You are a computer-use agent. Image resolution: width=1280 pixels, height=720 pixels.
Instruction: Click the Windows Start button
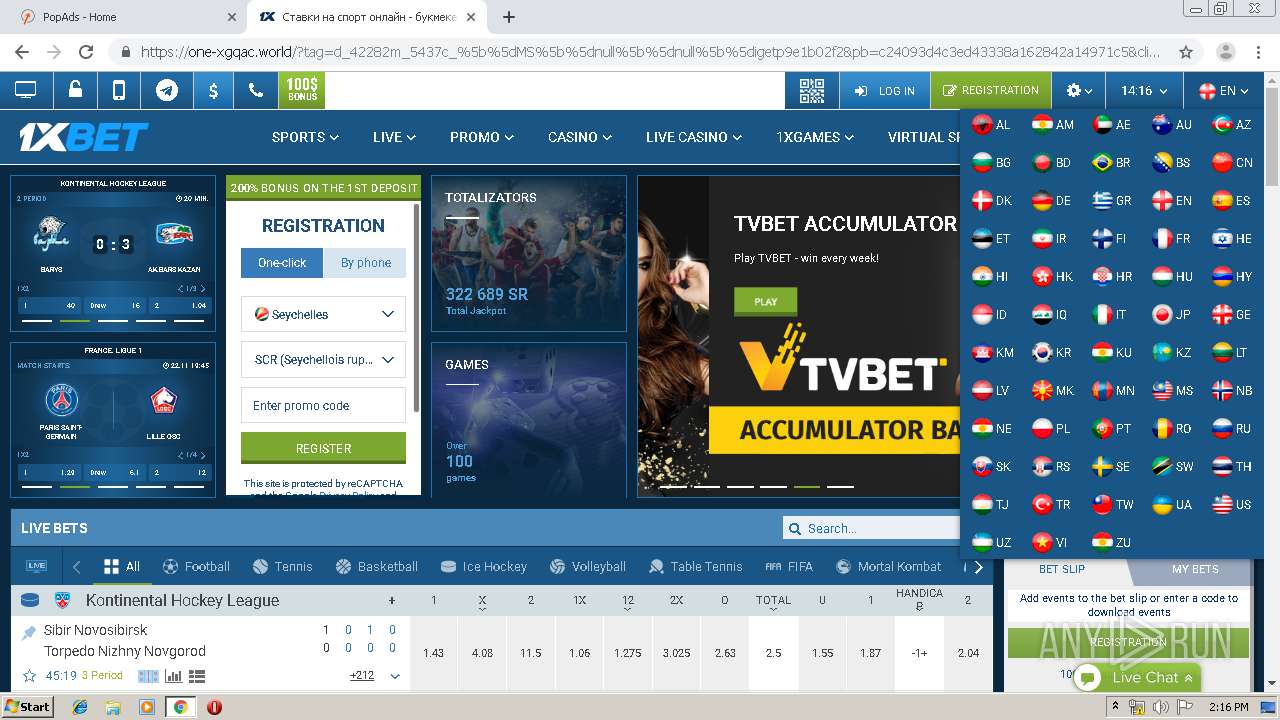[28, 706]
